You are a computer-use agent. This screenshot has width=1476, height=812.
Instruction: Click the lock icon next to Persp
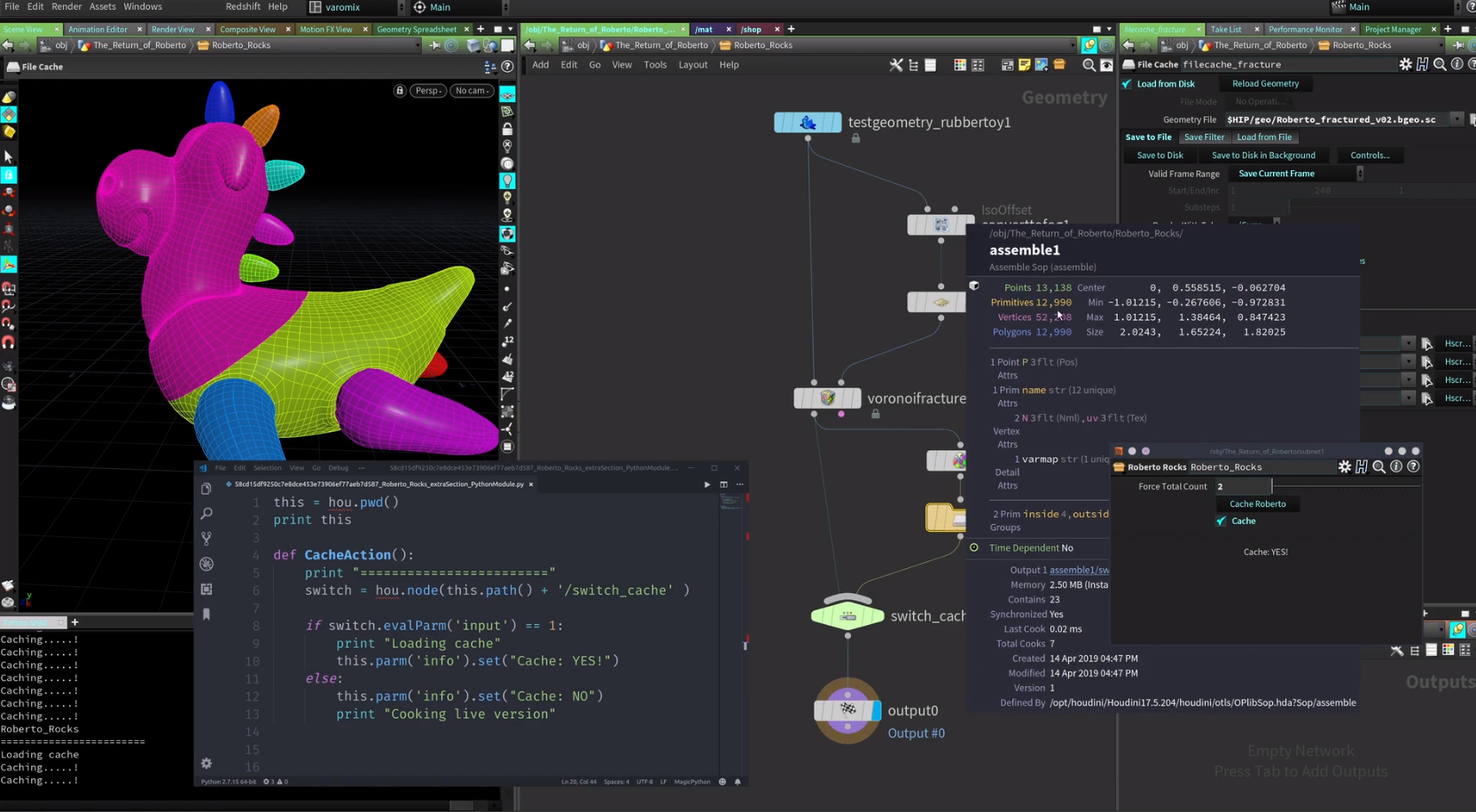pos(400,90)
